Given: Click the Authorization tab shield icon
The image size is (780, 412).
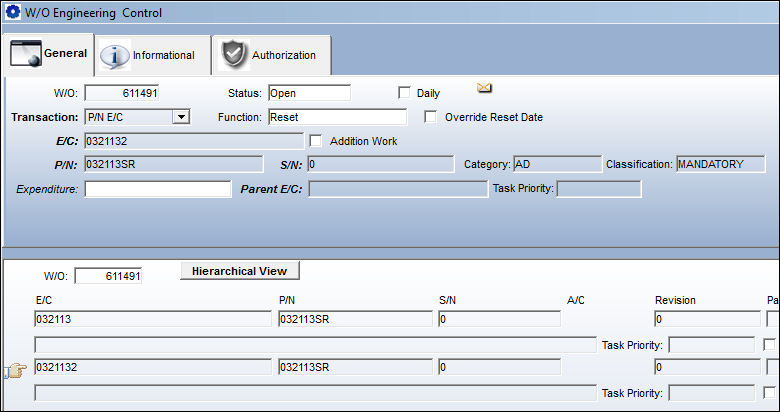Looking at the screenshot, I should tap(234, 55).
